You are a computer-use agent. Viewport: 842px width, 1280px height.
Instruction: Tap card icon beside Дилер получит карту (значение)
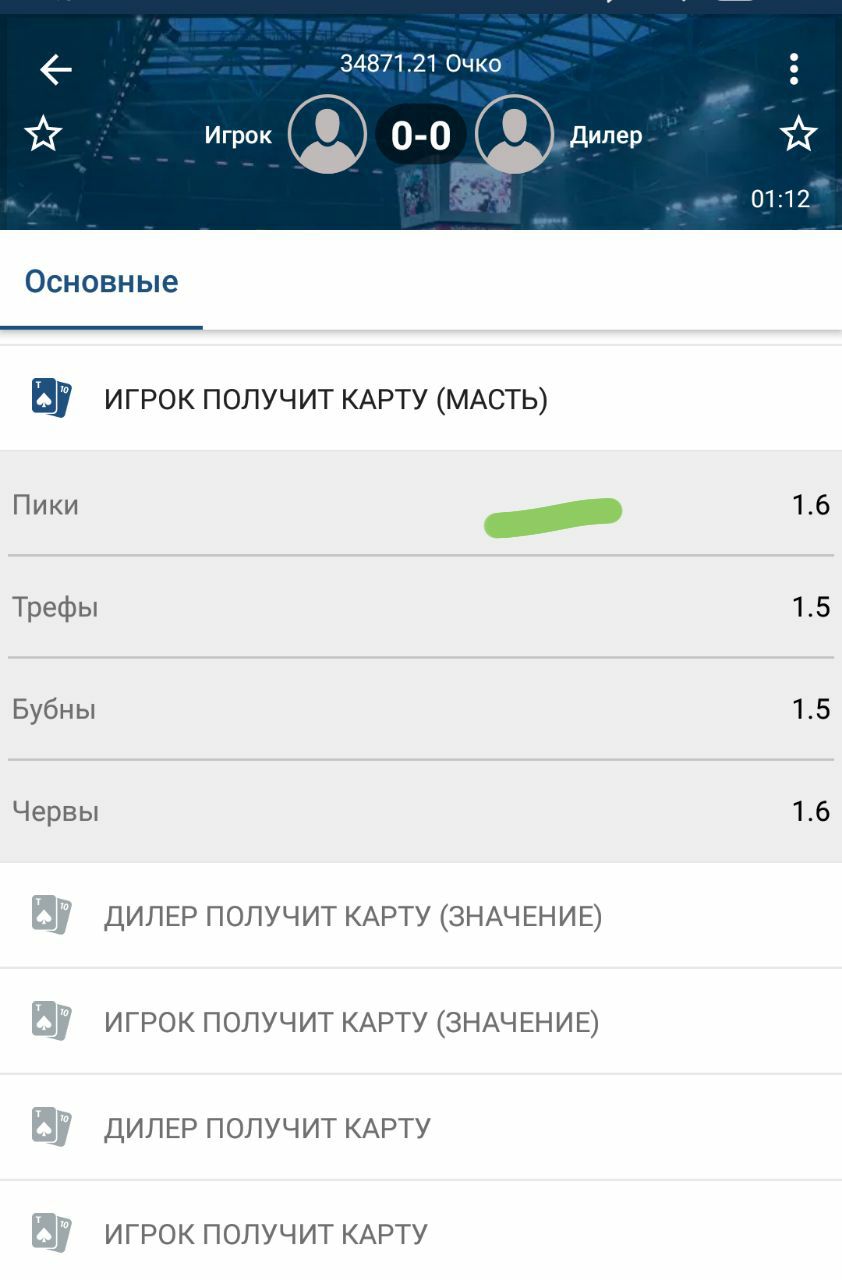[x=51, y=915]
